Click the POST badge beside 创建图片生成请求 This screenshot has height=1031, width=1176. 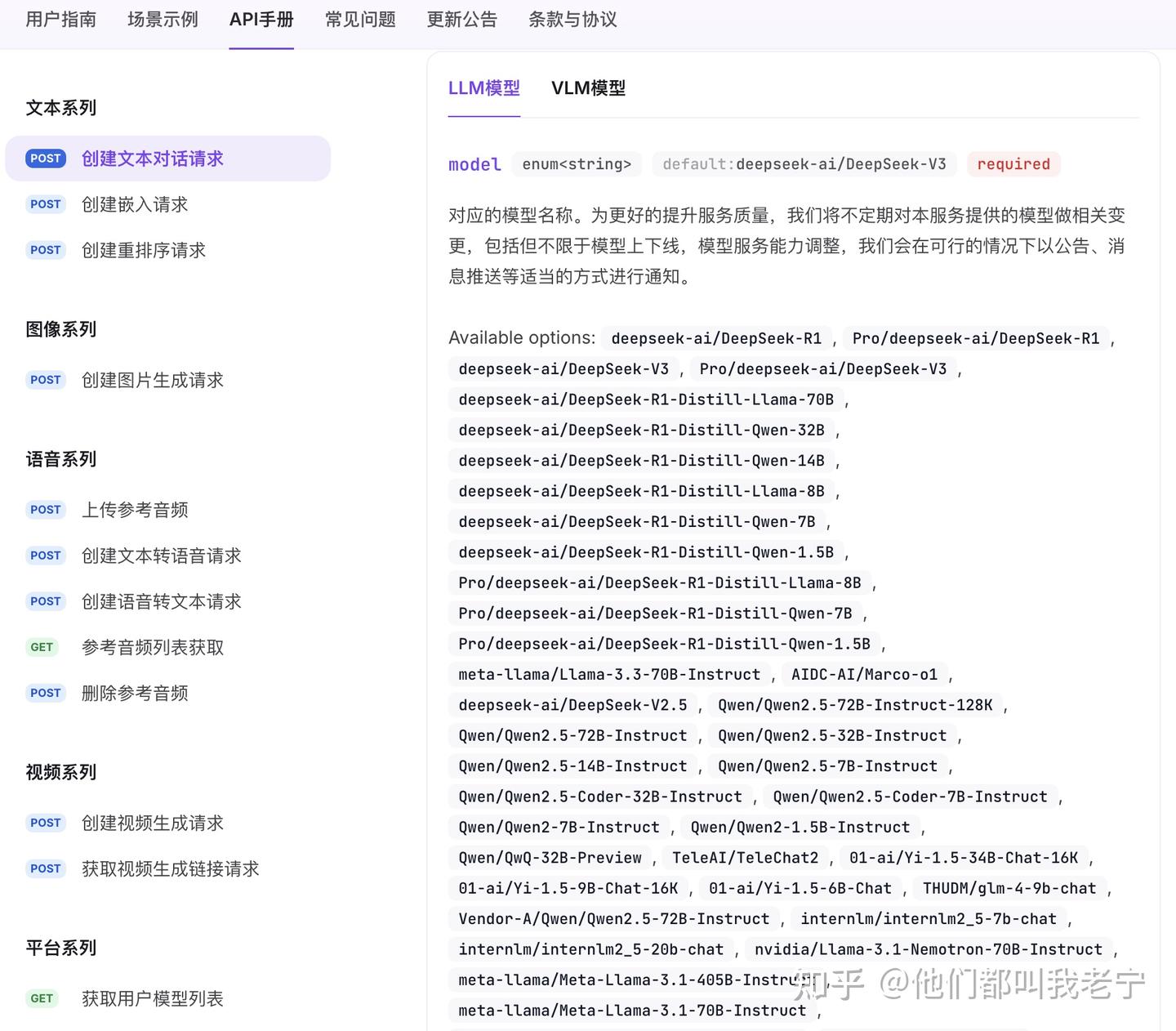45,379
